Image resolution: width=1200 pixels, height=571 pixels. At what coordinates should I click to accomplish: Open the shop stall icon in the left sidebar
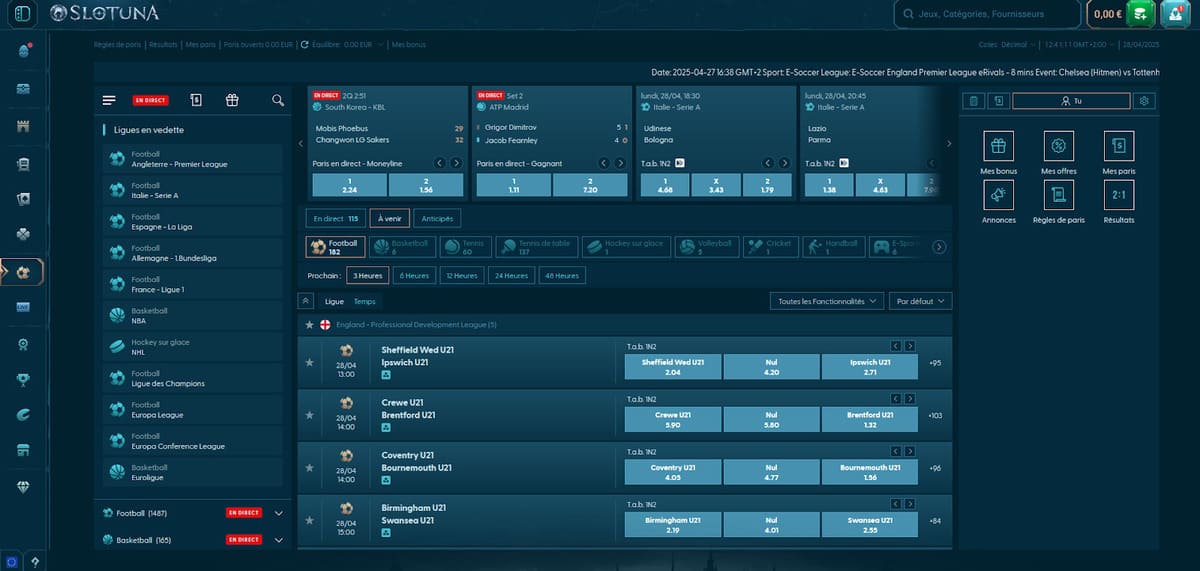click(x=24, y=450)
